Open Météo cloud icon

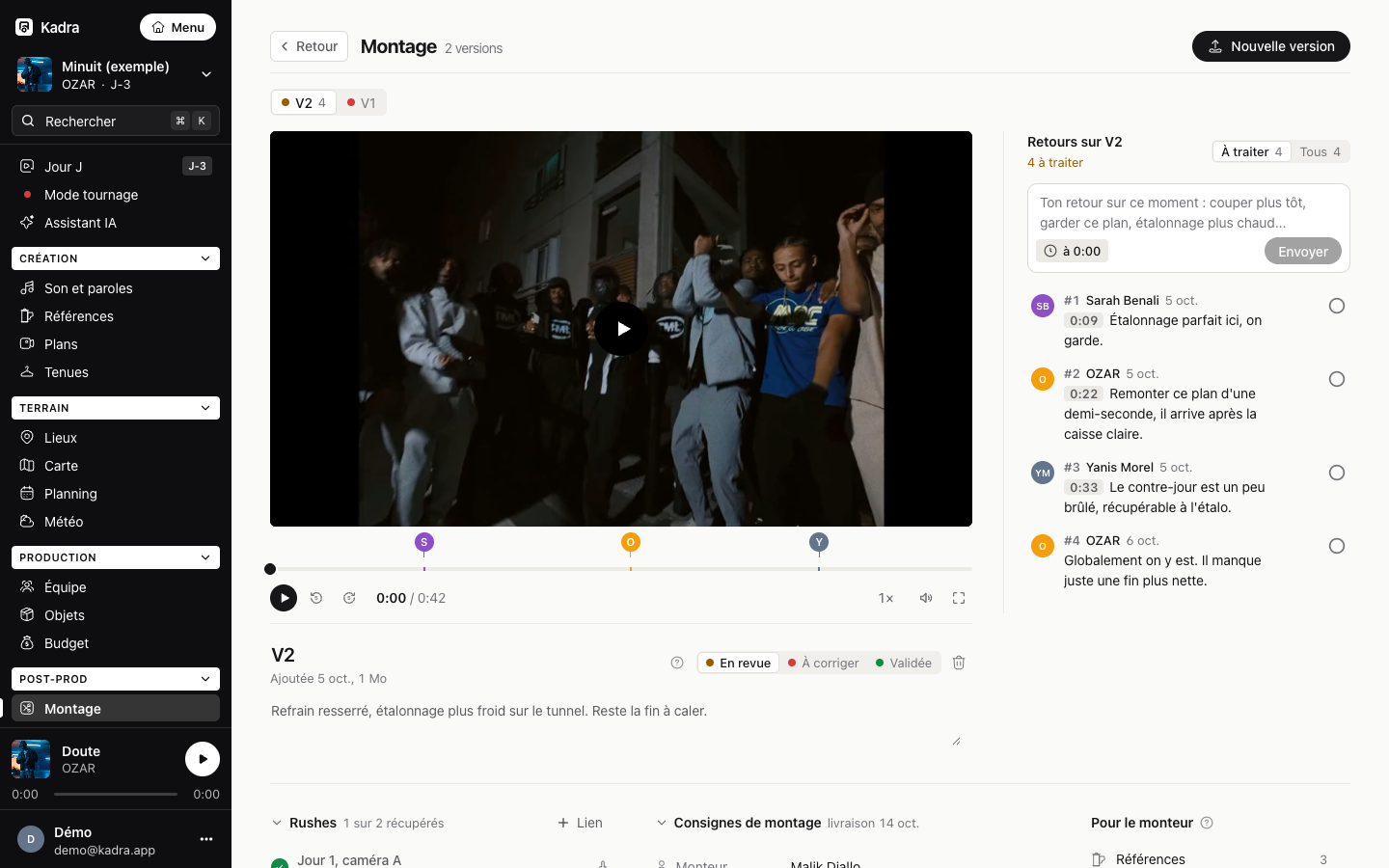pos(27,521)
